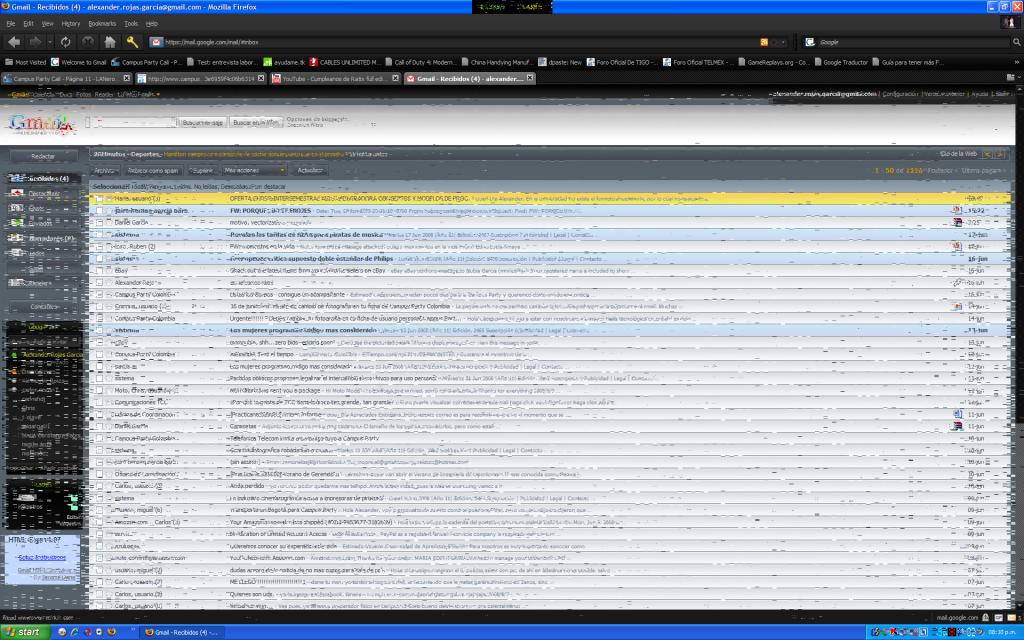Expand bookmarks toolbar overflow chevron
This screenshot has width=1024, height=640.
point(1016,62)
